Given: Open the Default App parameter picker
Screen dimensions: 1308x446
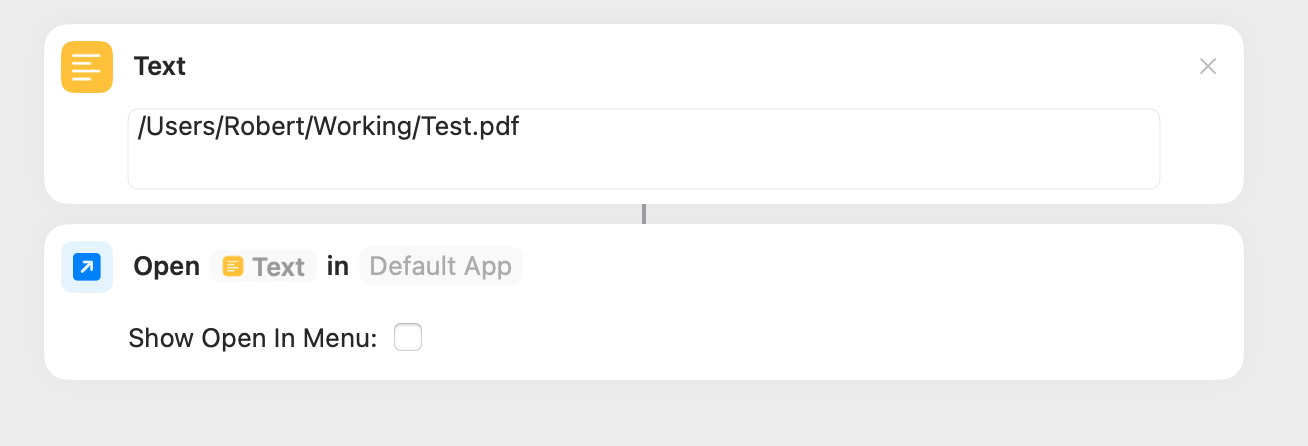Looking at the screenshot, I should pyautogui.click(x=440, y=267).
